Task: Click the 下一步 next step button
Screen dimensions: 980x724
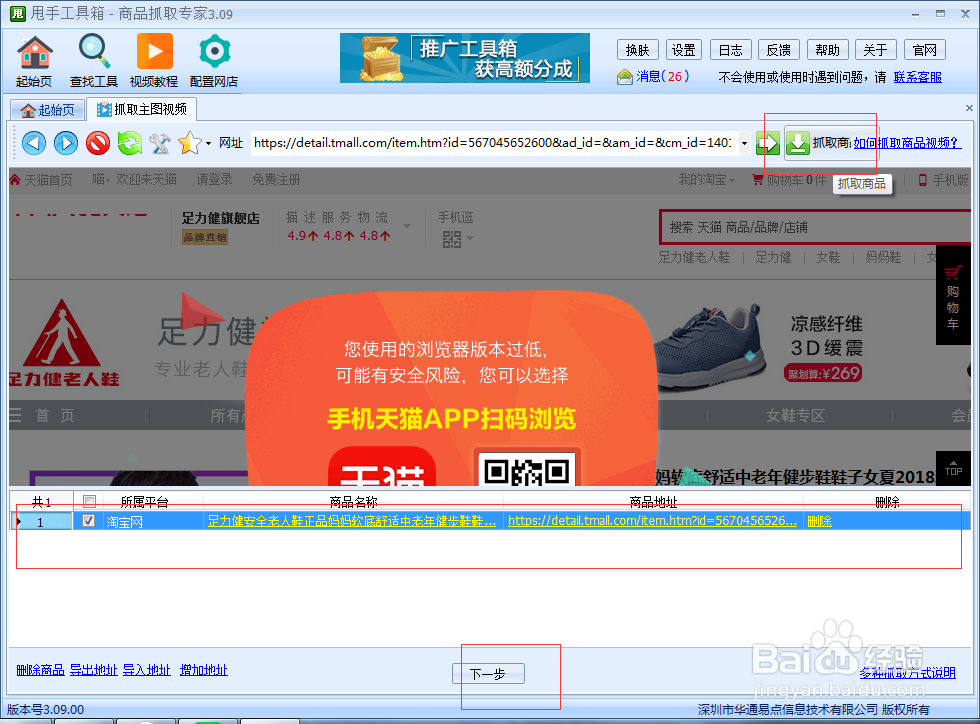Action: (x=488, y=673)
